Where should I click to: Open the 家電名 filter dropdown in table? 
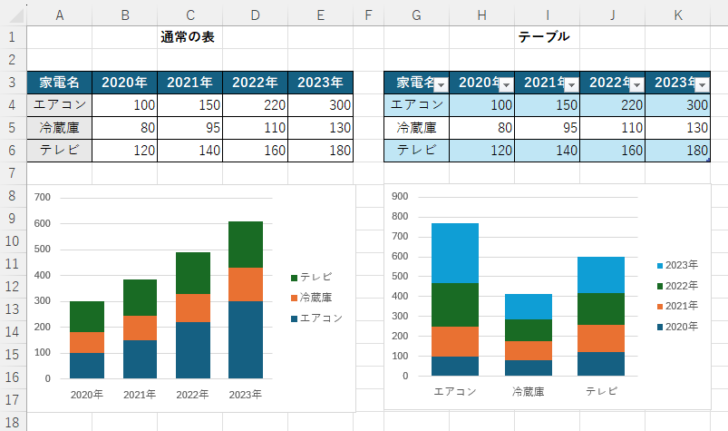[x=440, y=85]
